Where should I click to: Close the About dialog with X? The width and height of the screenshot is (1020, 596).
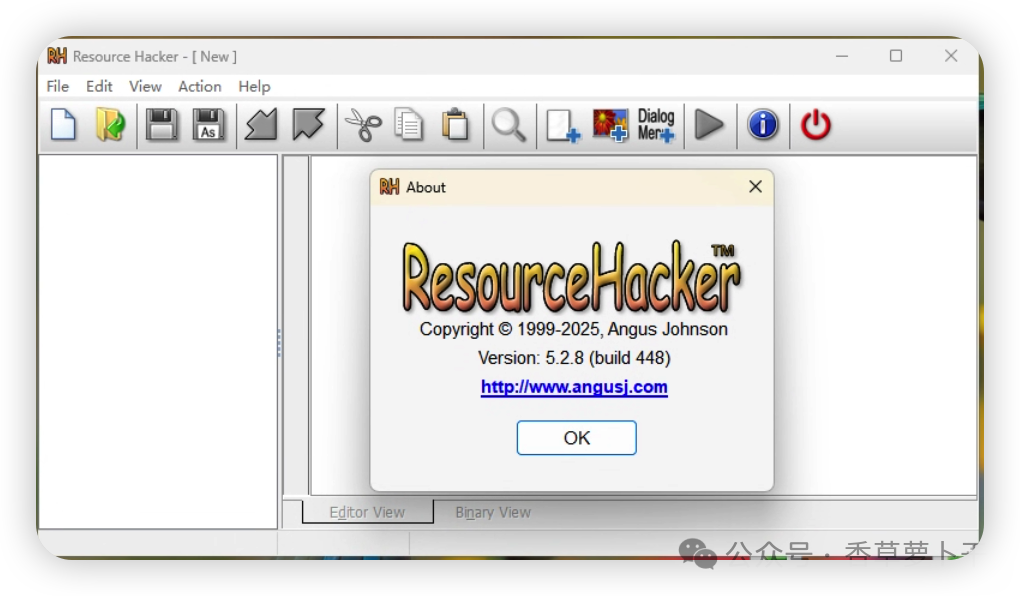pyautogui.click(x=755, y=187)
